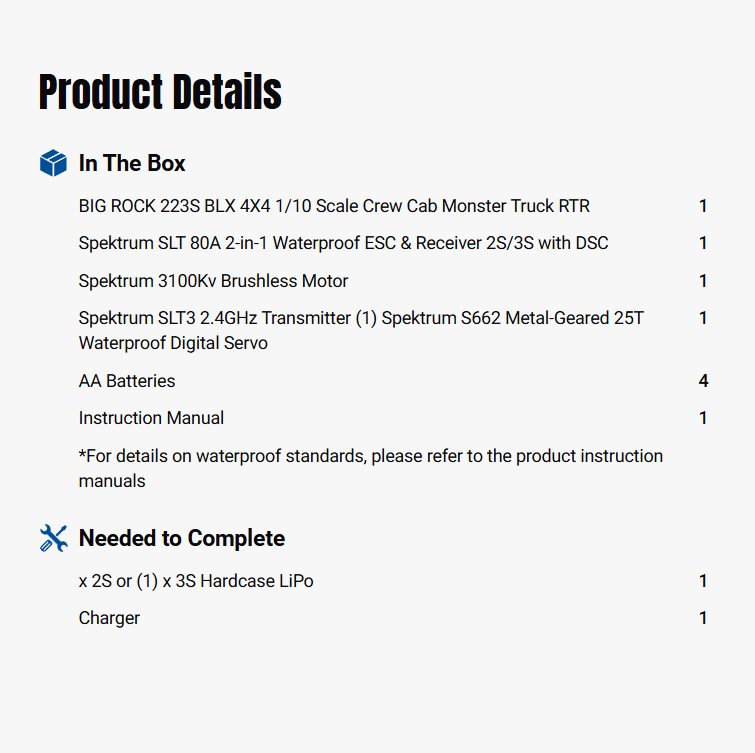Image resolution: width=755 pixels, height=753 pixels.
Task: Click the quantity beside Charger
Action: coord(703,618)
